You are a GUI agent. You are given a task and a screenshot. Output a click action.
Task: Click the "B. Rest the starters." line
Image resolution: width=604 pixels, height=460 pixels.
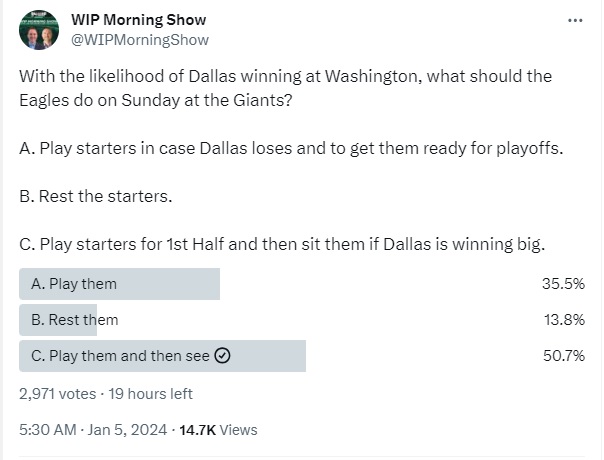[96, 196]
